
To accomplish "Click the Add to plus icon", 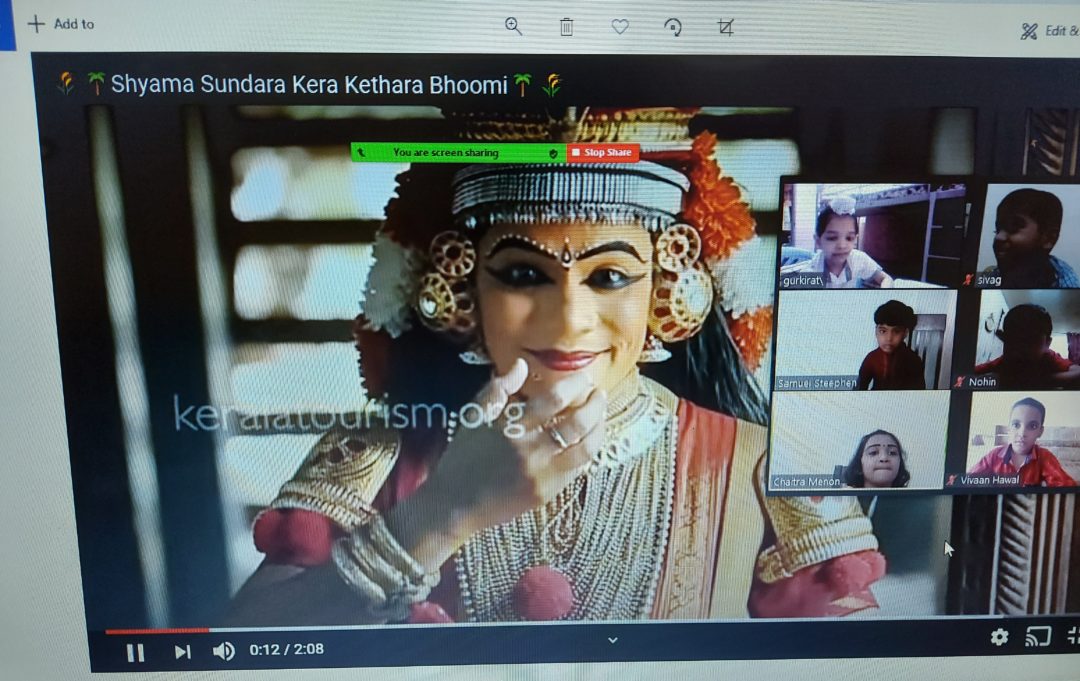I will coord(36,24).
